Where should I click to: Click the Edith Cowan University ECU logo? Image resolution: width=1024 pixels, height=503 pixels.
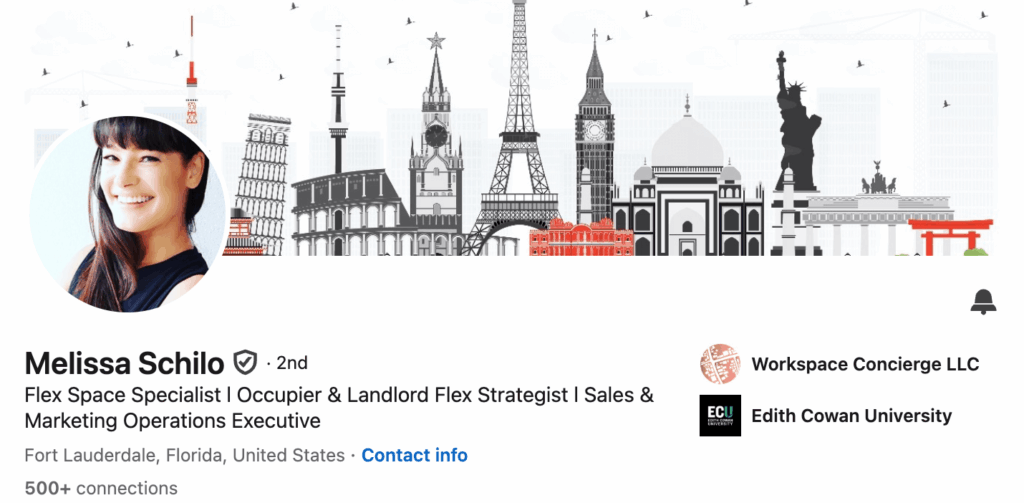point(720,415)
